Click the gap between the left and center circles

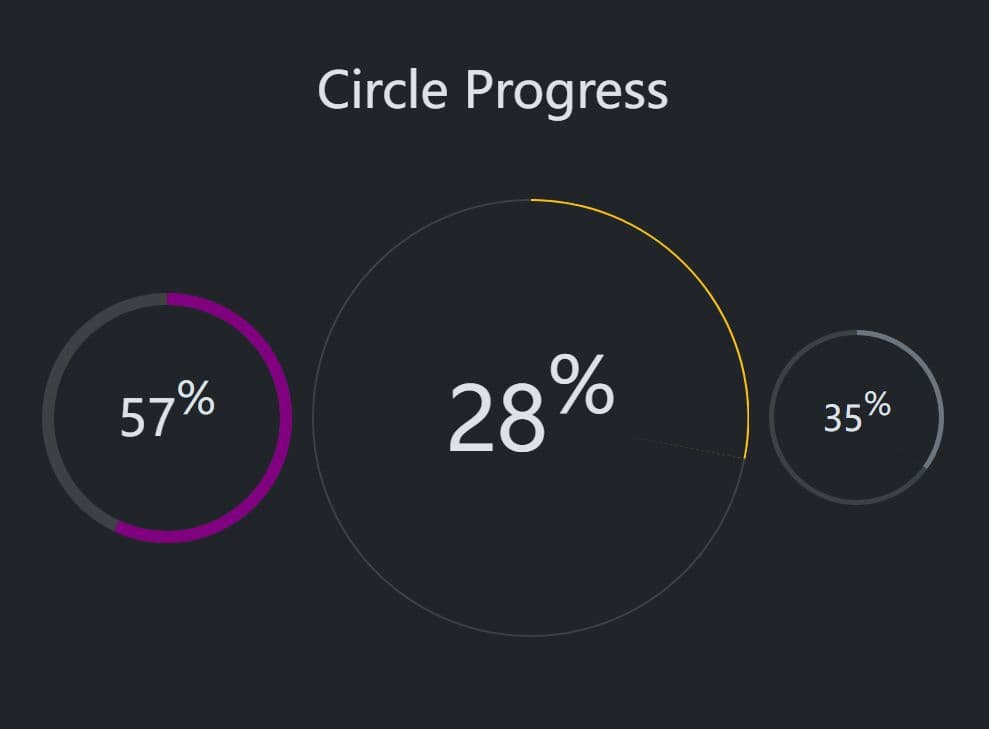300,410
